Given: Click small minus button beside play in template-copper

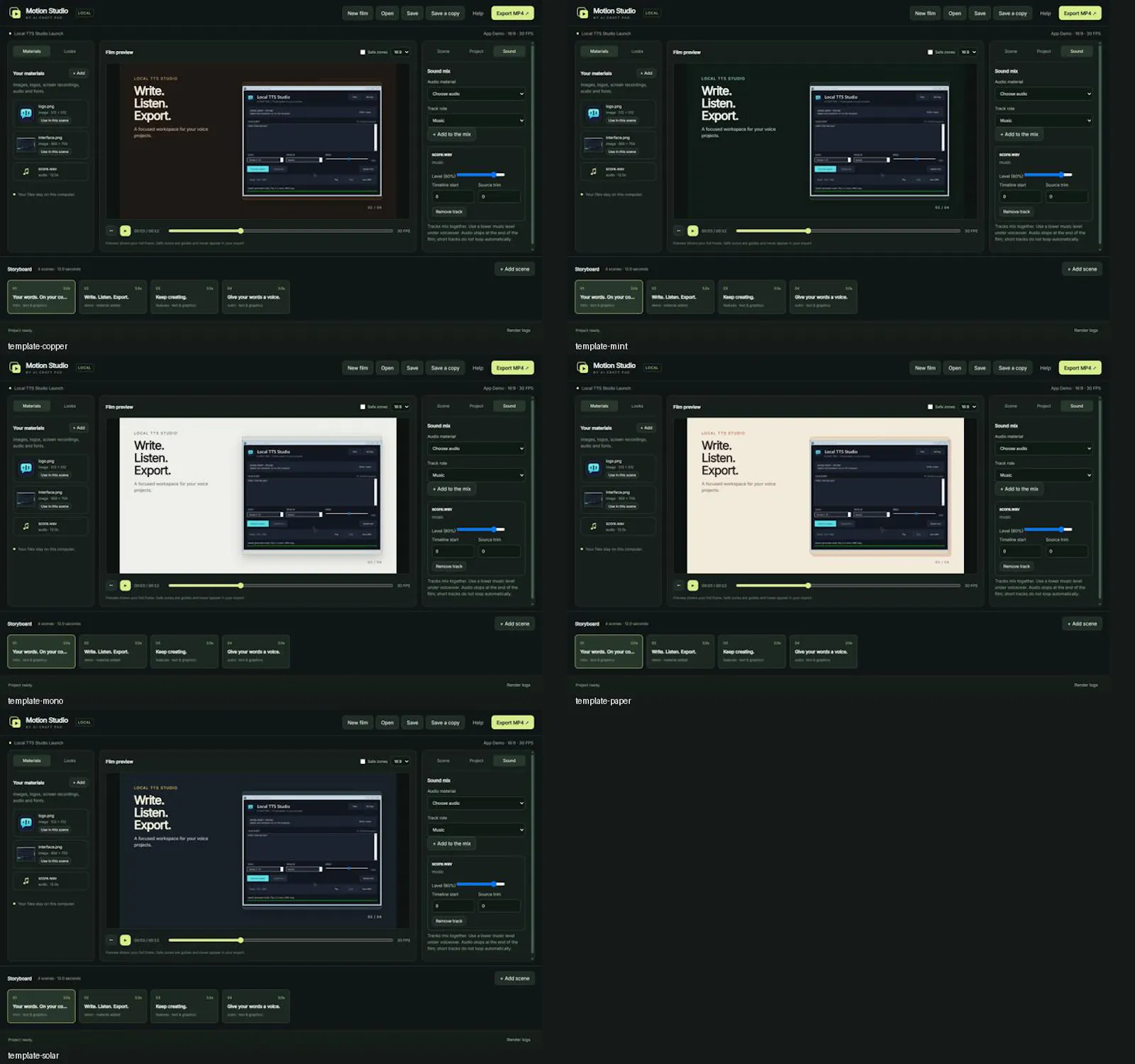Looking at the screenshot, I should 111,231.
